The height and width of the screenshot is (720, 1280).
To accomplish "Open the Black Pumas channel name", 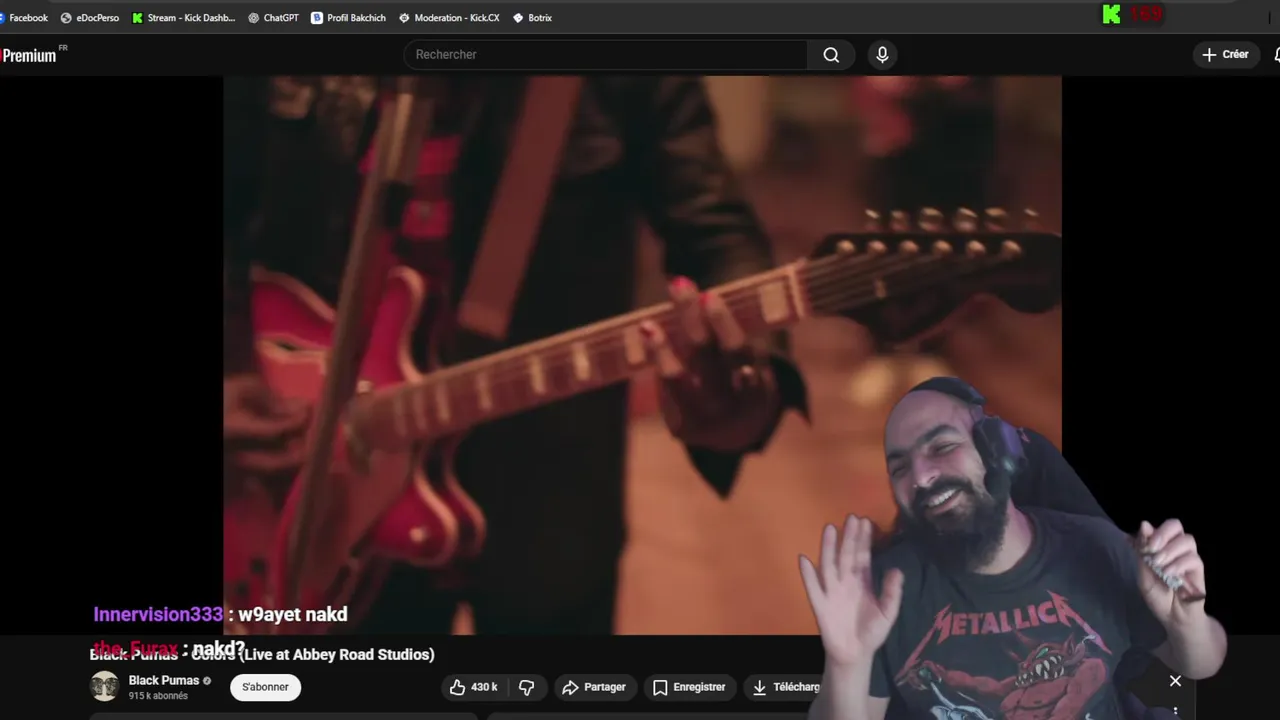I will coord(164,680).
